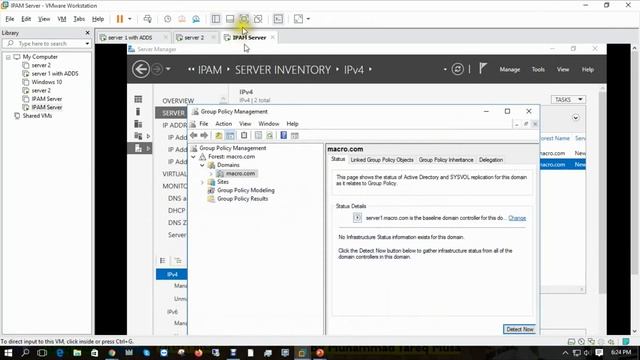Toggle the thumbnail bar view icon
Image resolution: width=640 pixels, height=360 pixels.
point(230,19)
